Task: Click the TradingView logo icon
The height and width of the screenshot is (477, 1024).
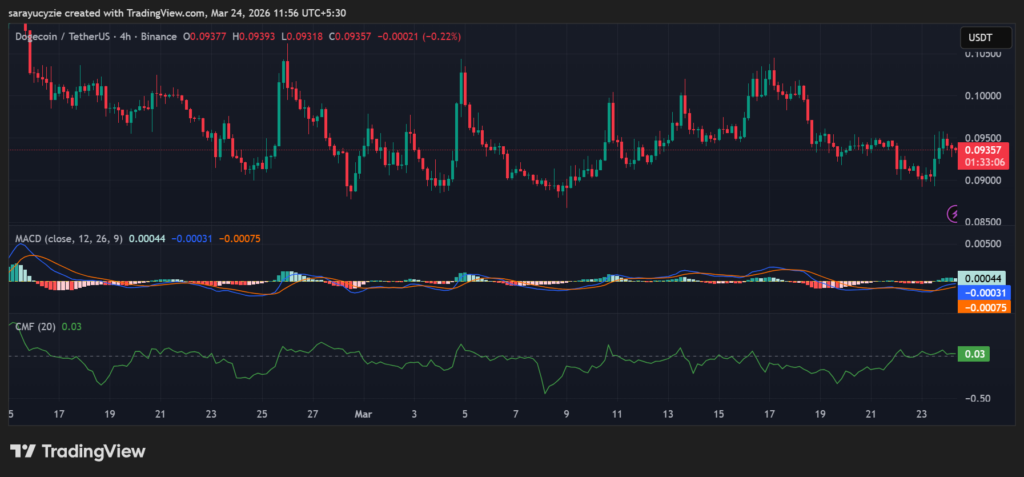Action: 23,451
